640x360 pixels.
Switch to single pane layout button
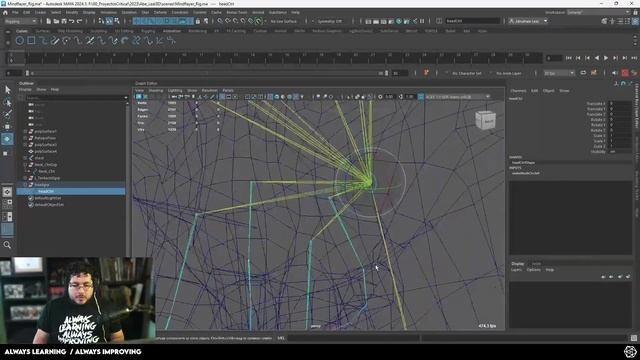point(7,191)
